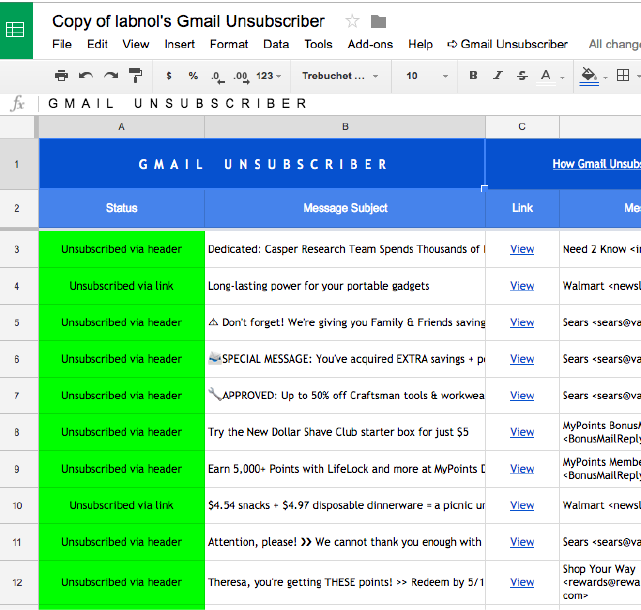Image resolution: width=641 pixels, height=610 pixels.
Task: Open the Help menu
Action: 420,44
